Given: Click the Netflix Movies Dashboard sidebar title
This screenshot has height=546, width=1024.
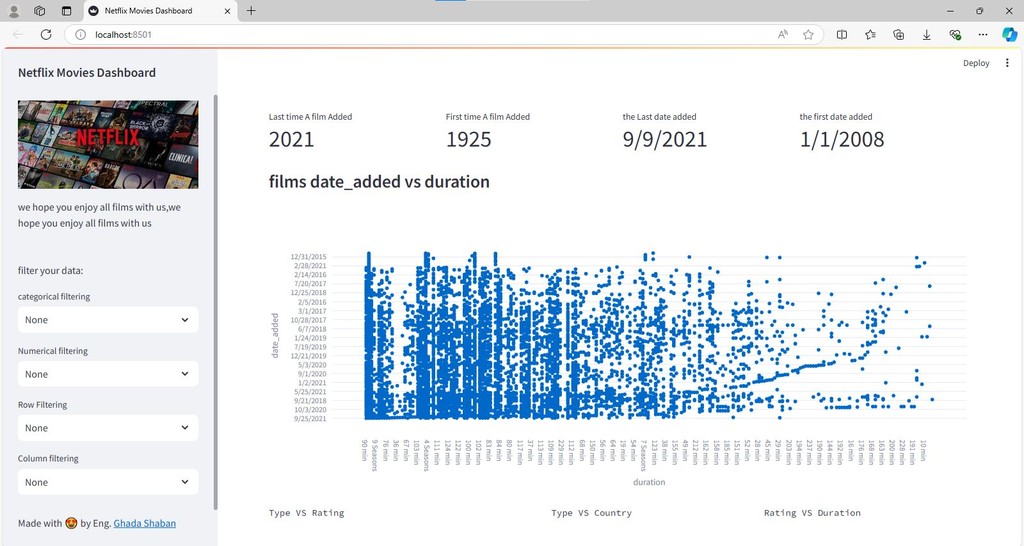Looking at the screenshot, I should pos(87,72).
